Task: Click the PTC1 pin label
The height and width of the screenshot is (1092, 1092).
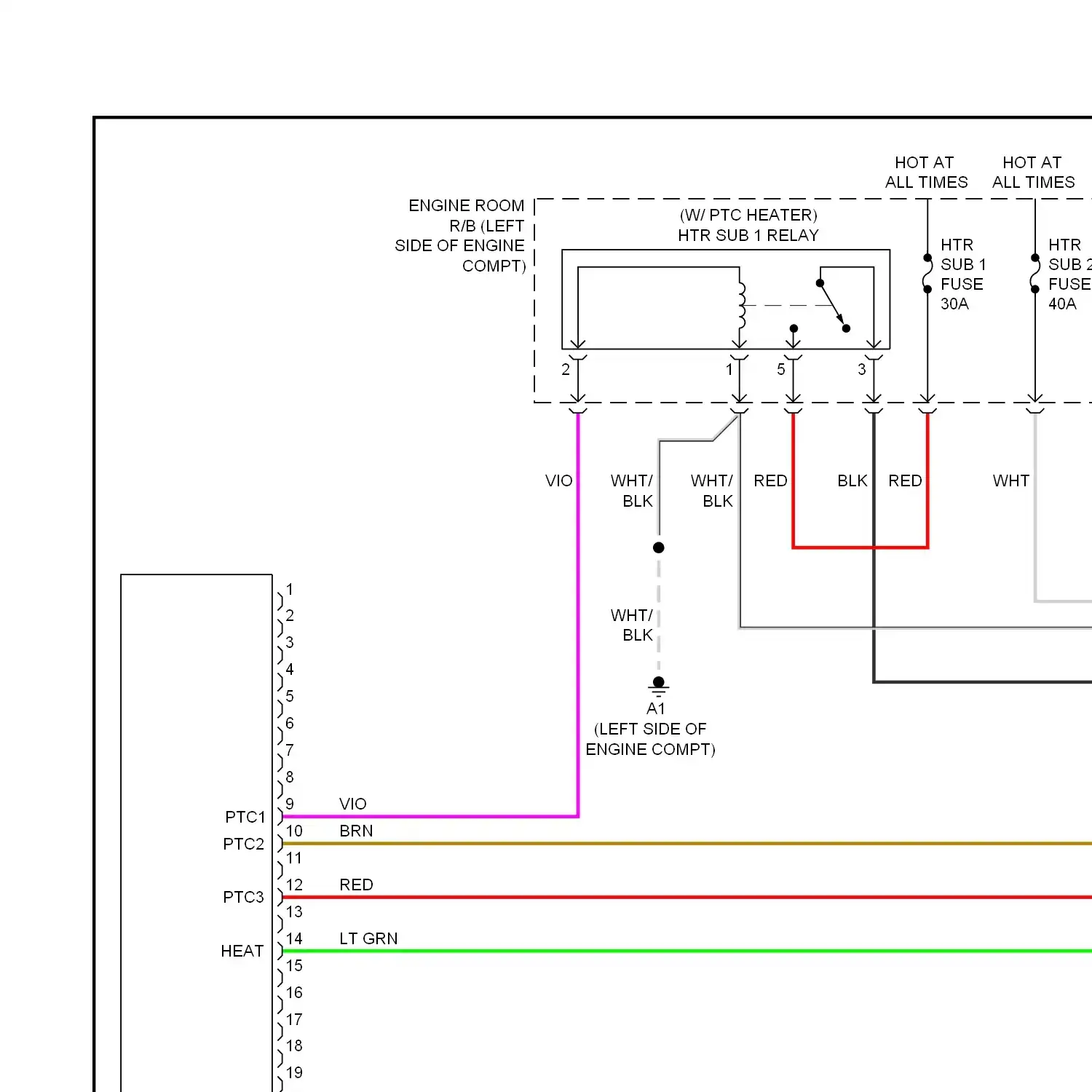Action: (x=245, y=817)
